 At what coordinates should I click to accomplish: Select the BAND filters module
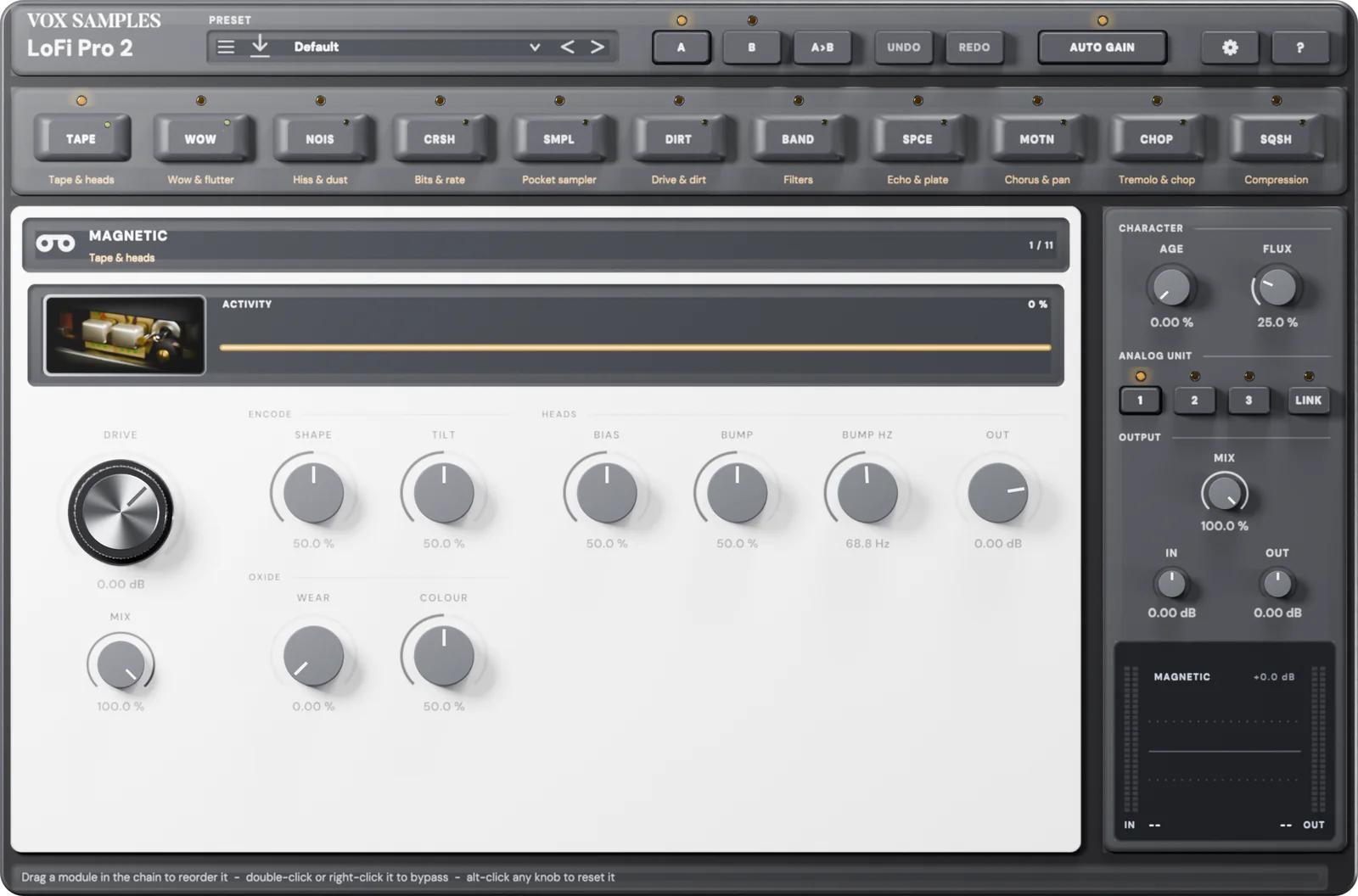point(798,138)
